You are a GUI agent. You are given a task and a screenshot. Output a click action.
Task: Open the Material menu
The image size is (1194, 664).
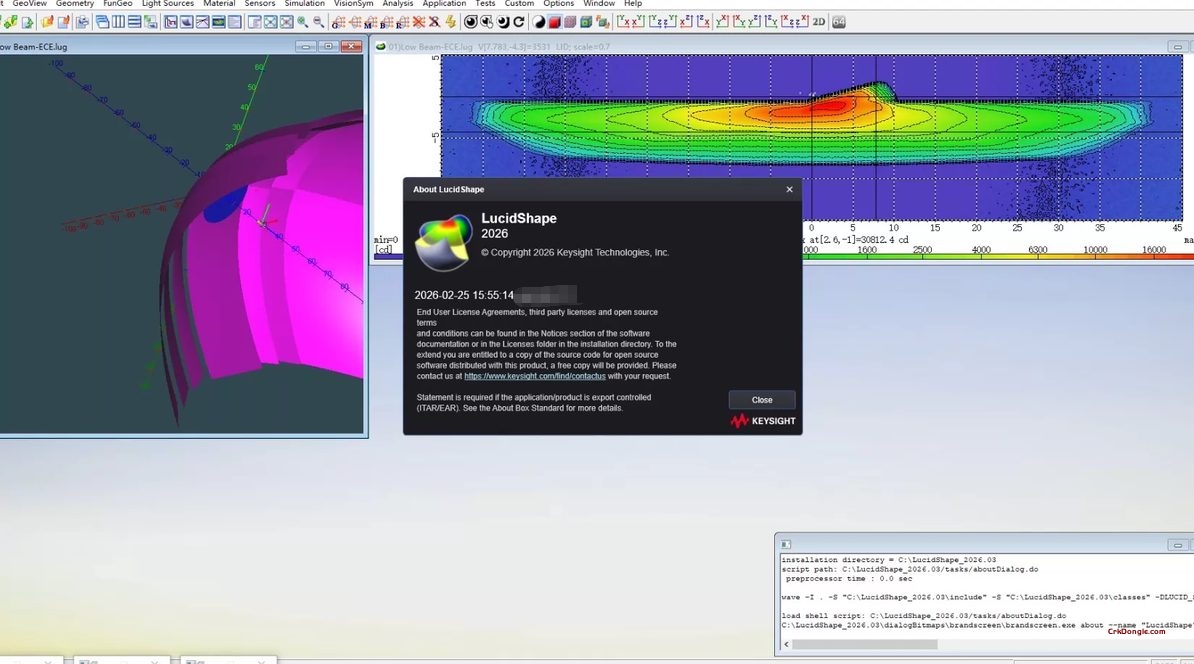coord(219,4)
